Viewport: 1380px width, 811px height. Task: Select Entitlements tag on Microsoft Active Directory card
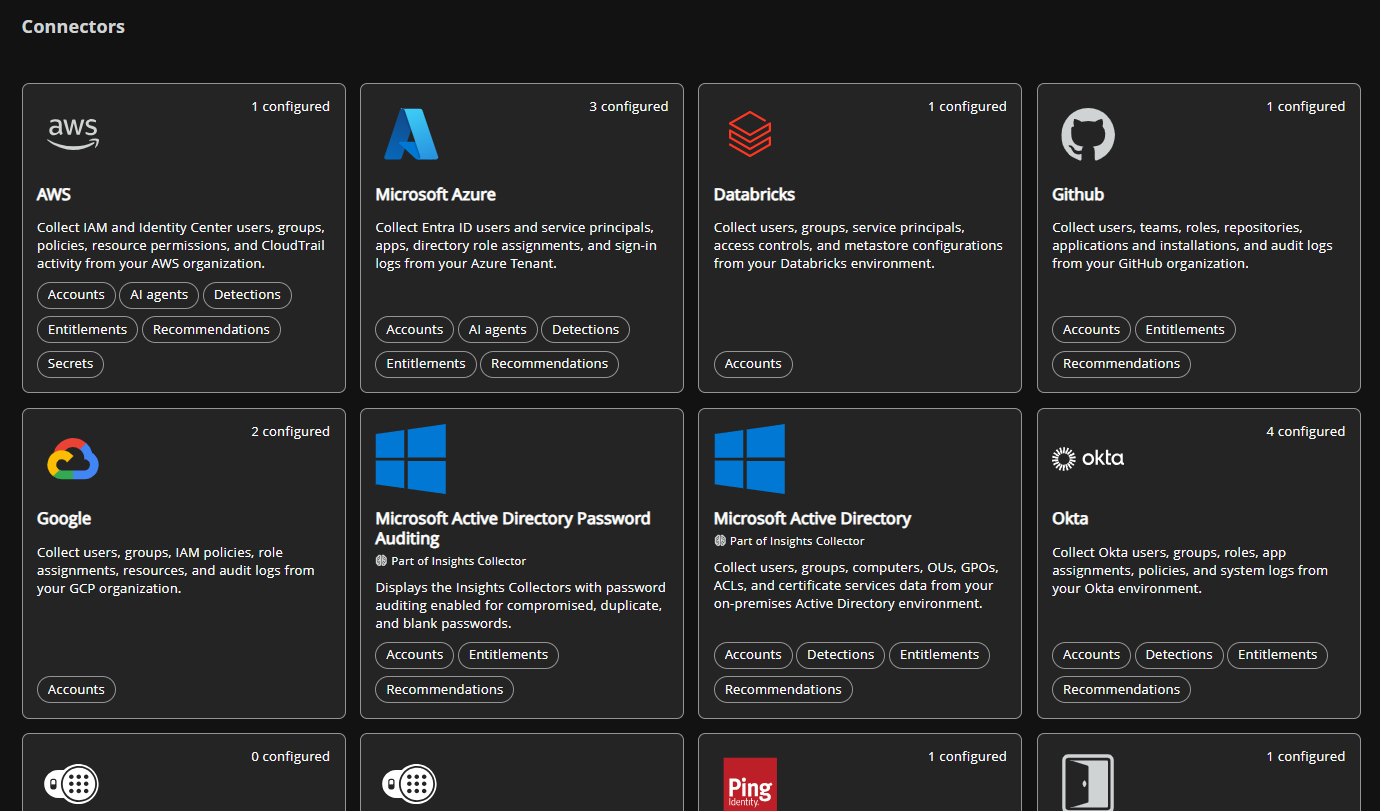939,655
